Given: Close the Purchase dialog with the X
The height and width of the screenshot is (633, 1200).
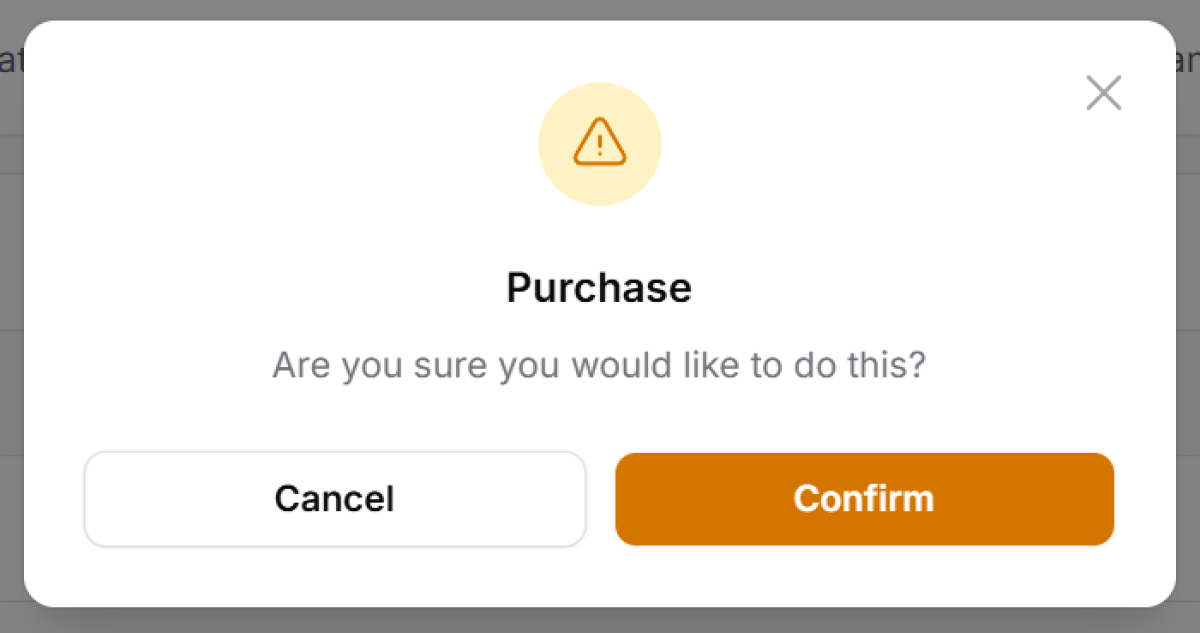Looking at the screenshot, I should [x=1103, y=93].
